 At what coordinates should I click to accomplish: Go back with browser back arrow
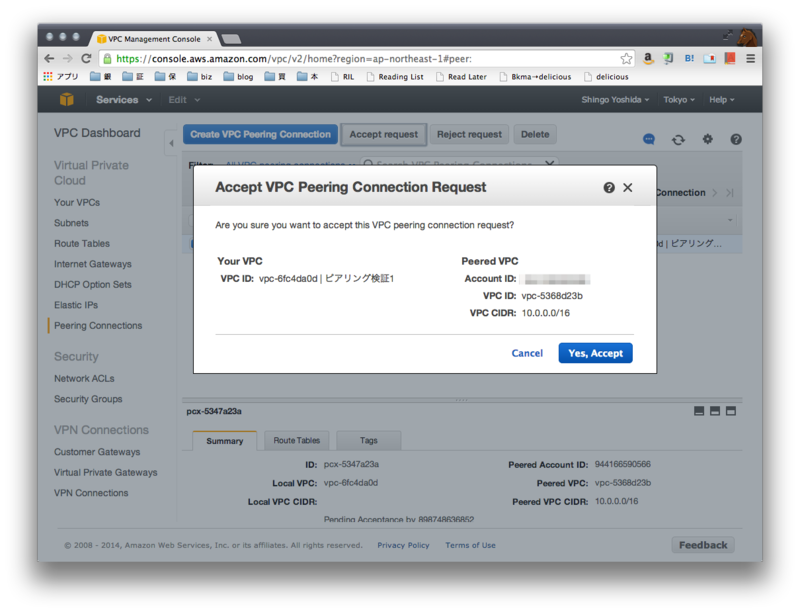click(49, 59)
